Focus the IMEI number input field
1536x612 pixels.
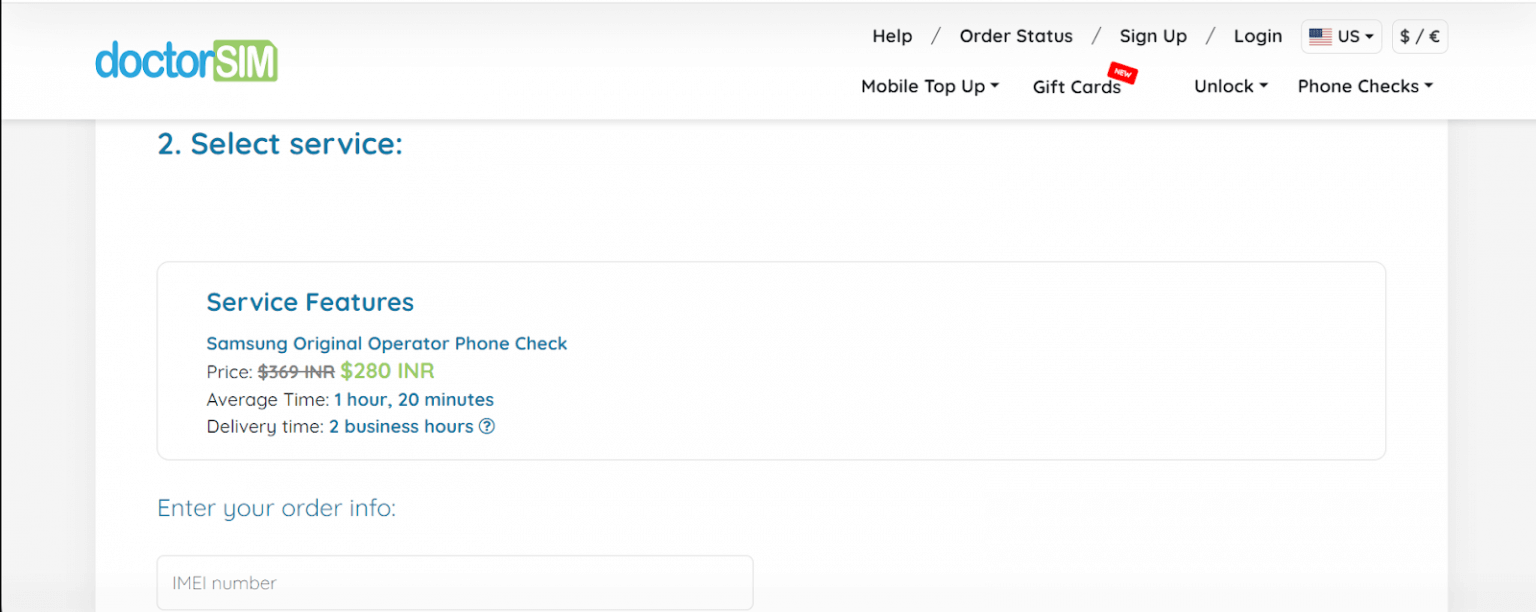[455, 583]
